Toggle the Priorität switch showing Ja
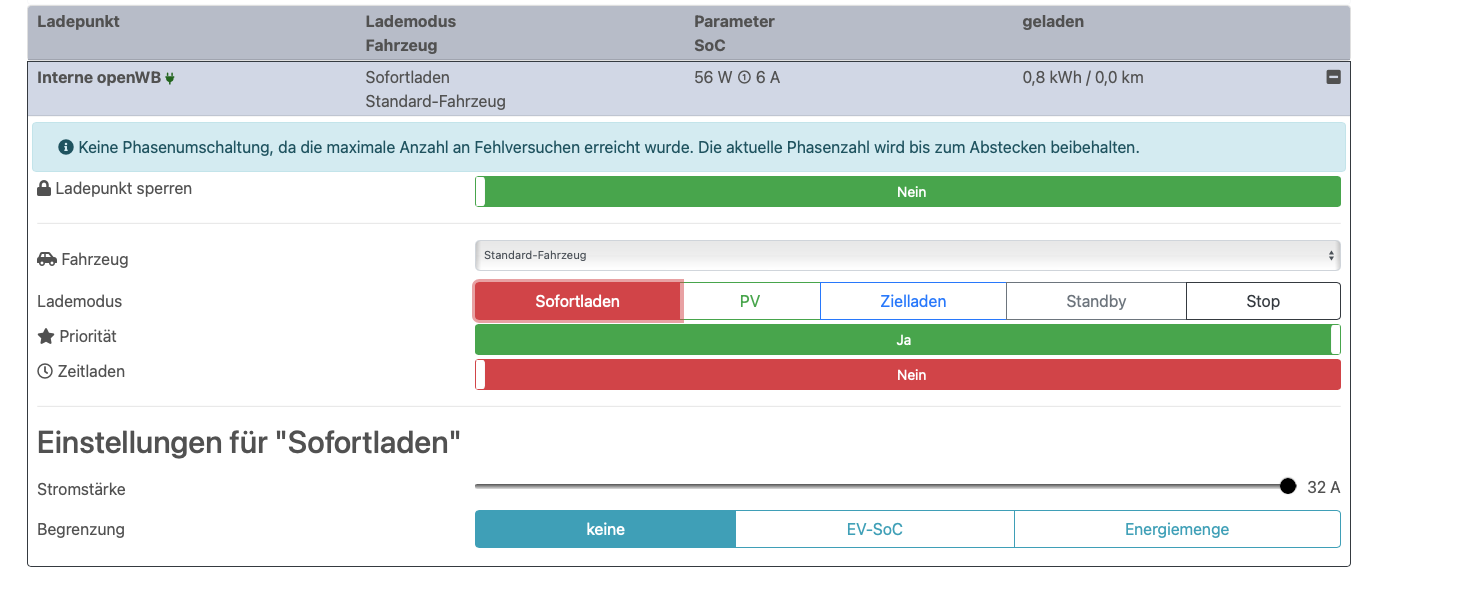 tap(907, 340)
